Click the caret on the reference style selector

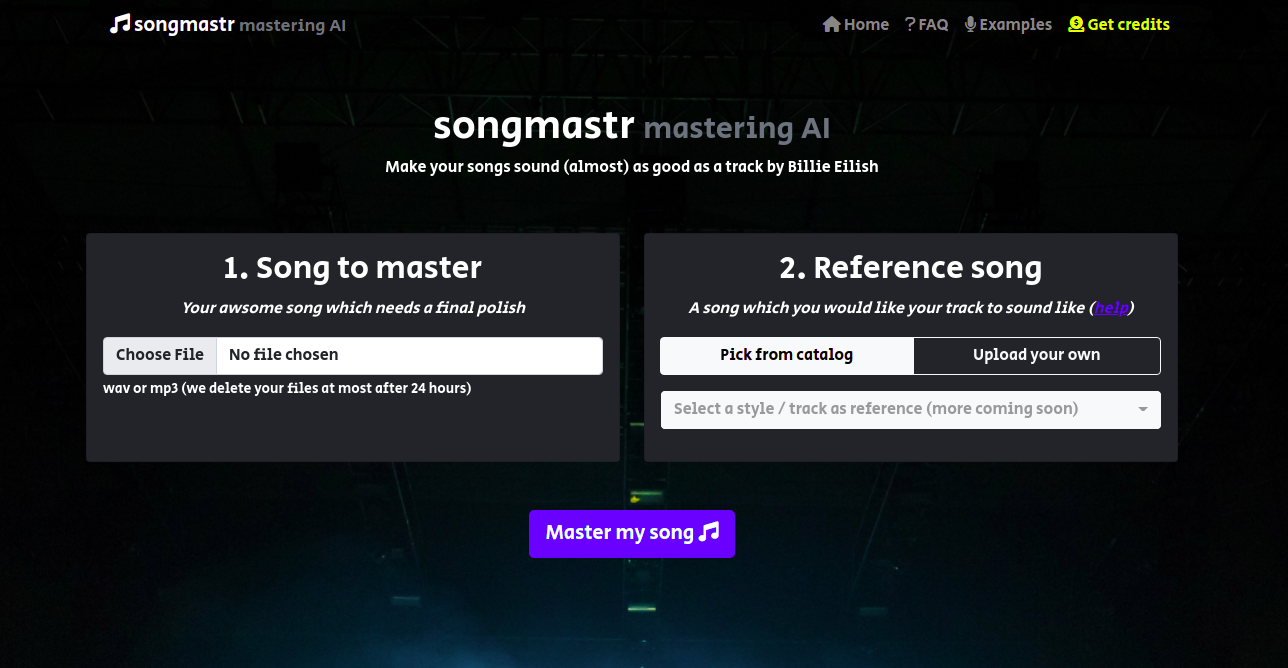tap(1143, 409)
